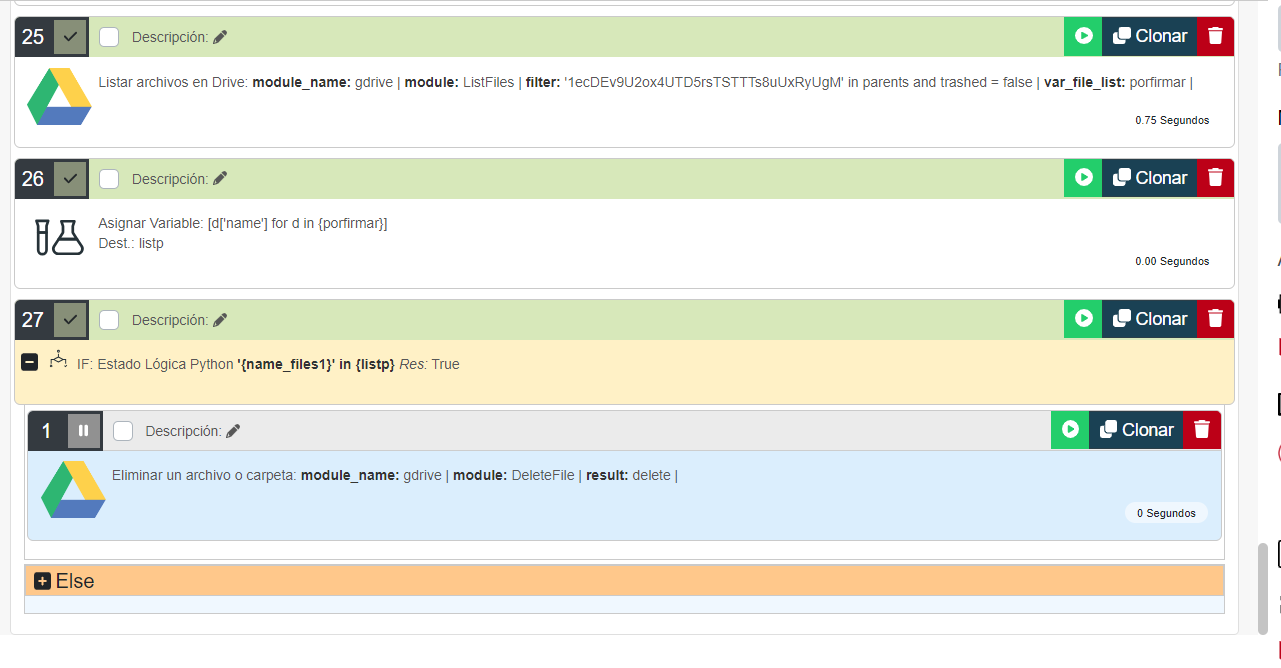Edit description pencil on step 25
Image resolution: width=1281 pixels, height=668 pixels.
(x=220, y=37)
